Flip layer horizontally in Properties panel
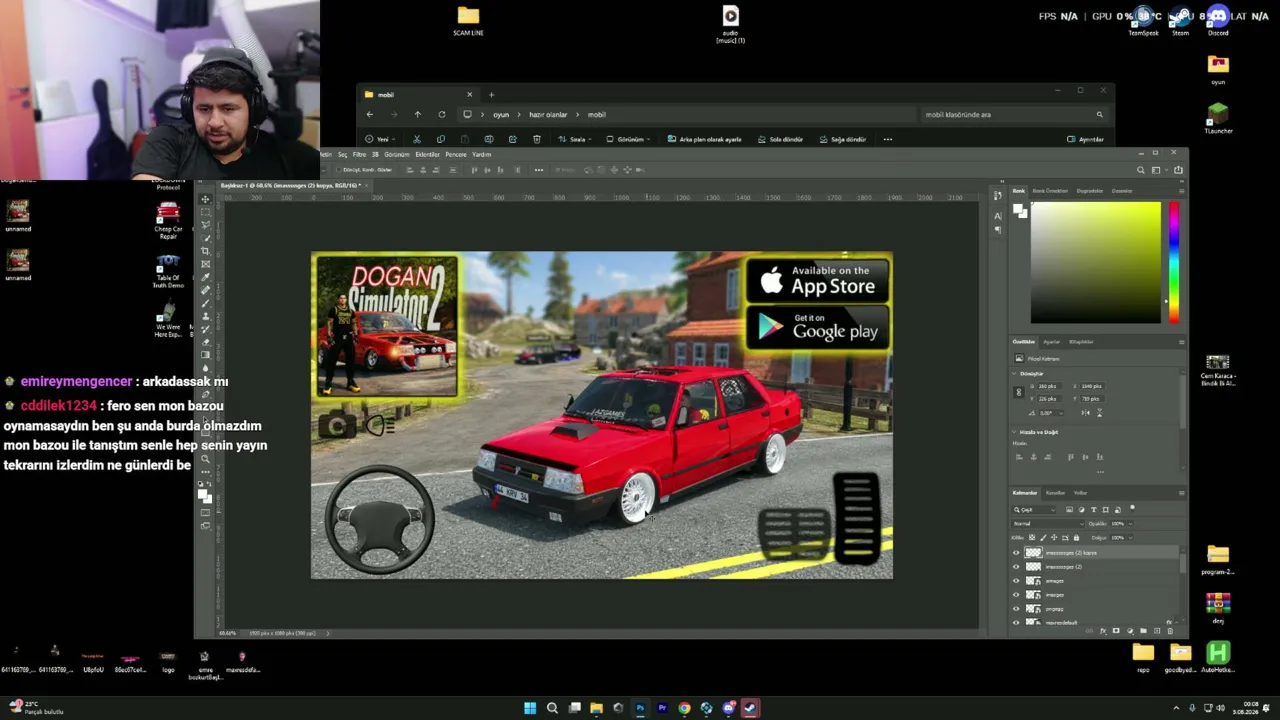 [x=1085, y=412]
